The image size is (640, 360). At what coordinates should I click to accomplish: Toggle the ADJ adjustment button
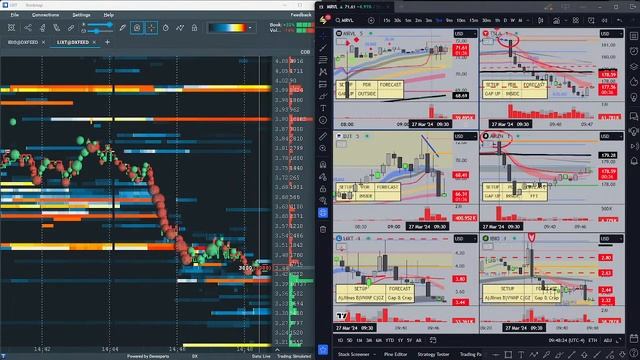coord(608,340)
